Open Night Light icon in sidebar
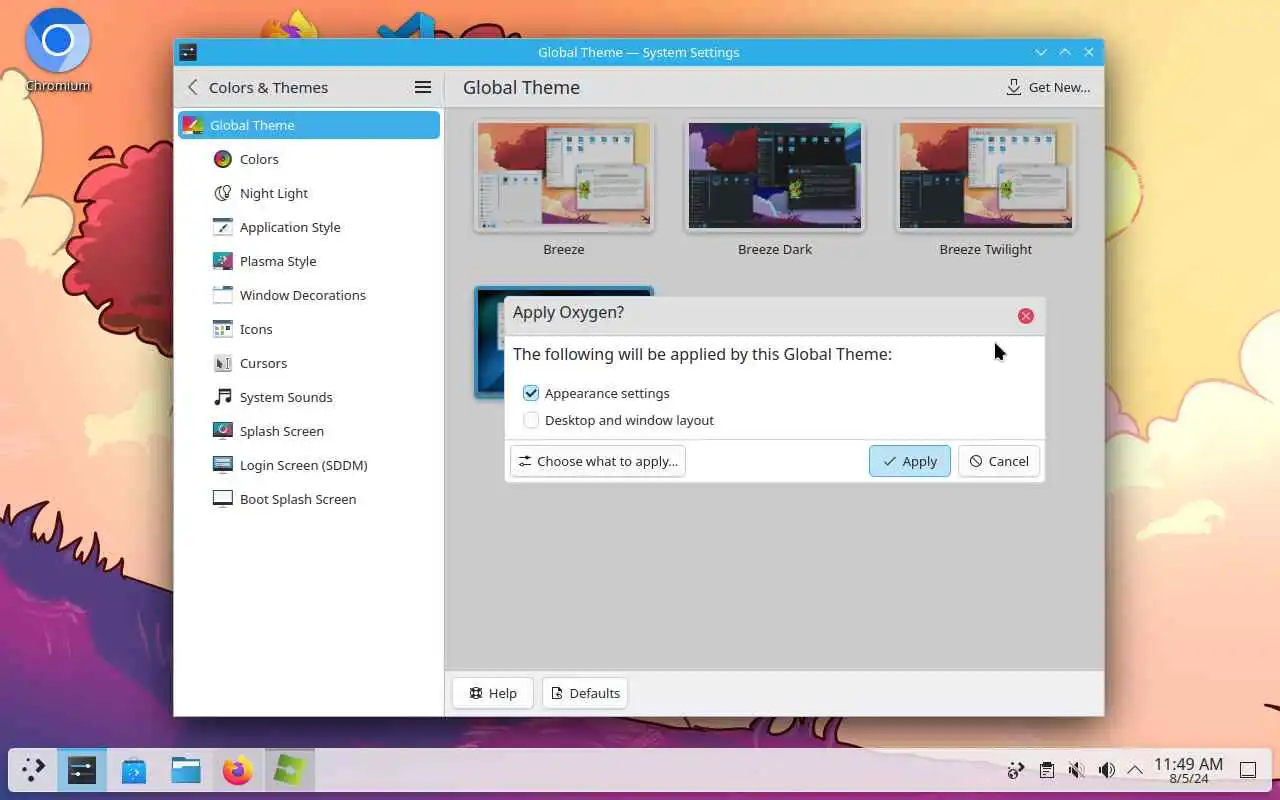The width and height of the screenshot is (1280, 800). point(222,193)
